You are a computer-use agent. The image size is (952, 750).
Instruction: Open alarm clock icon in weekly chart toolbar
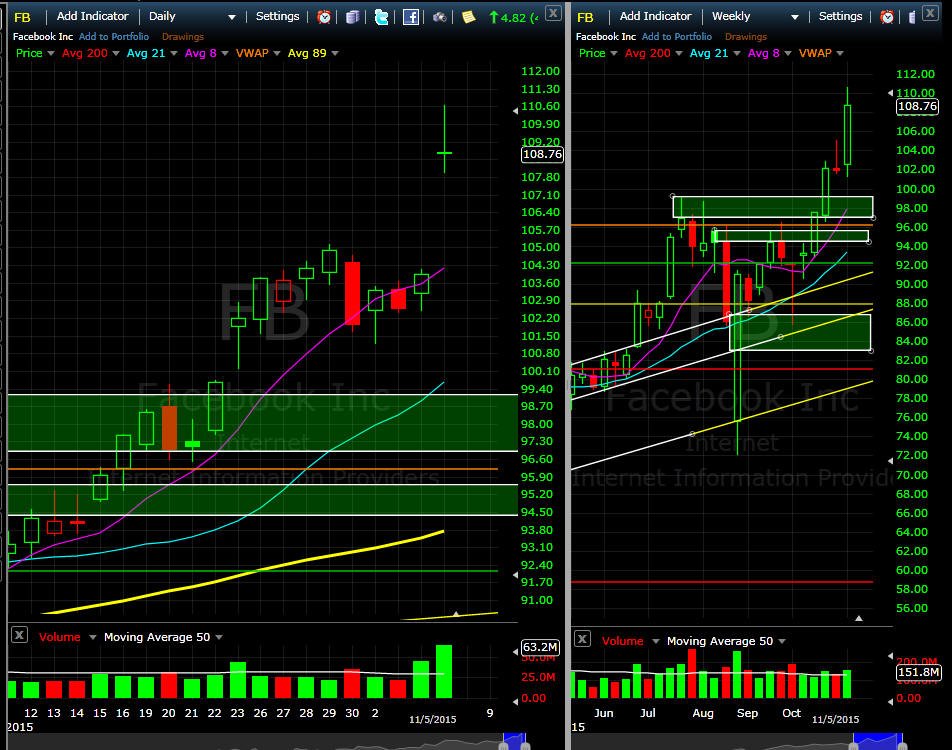pyautogui.click(x=887, y=17)
